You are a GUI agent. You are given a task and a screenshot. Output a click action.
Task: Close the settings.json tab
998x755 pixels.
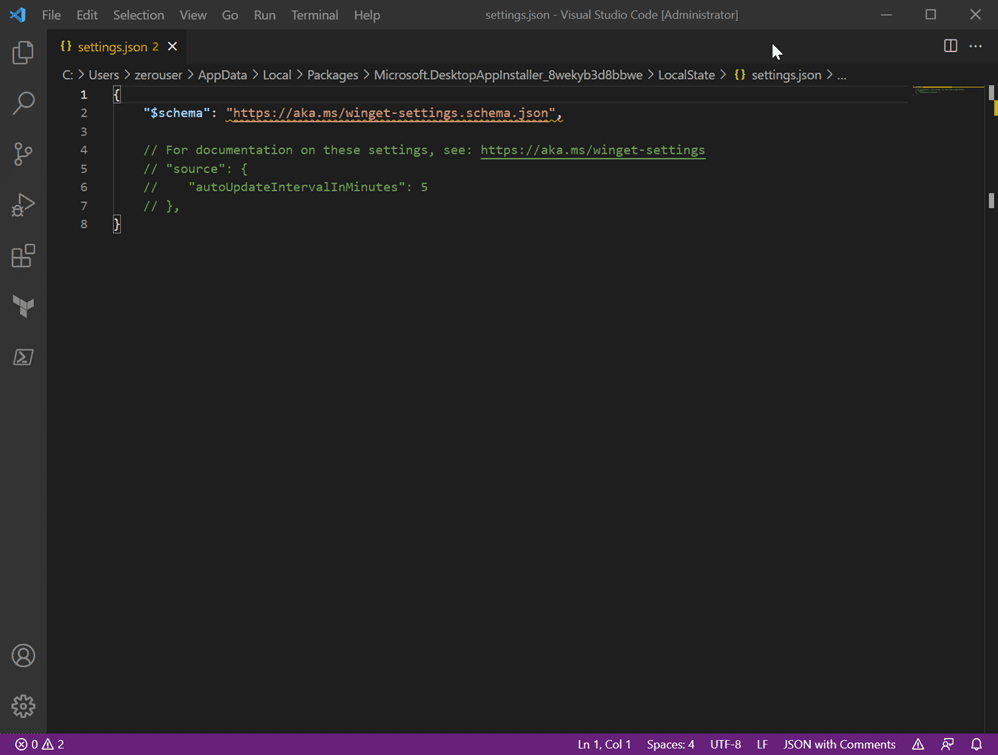pos(173,47)
